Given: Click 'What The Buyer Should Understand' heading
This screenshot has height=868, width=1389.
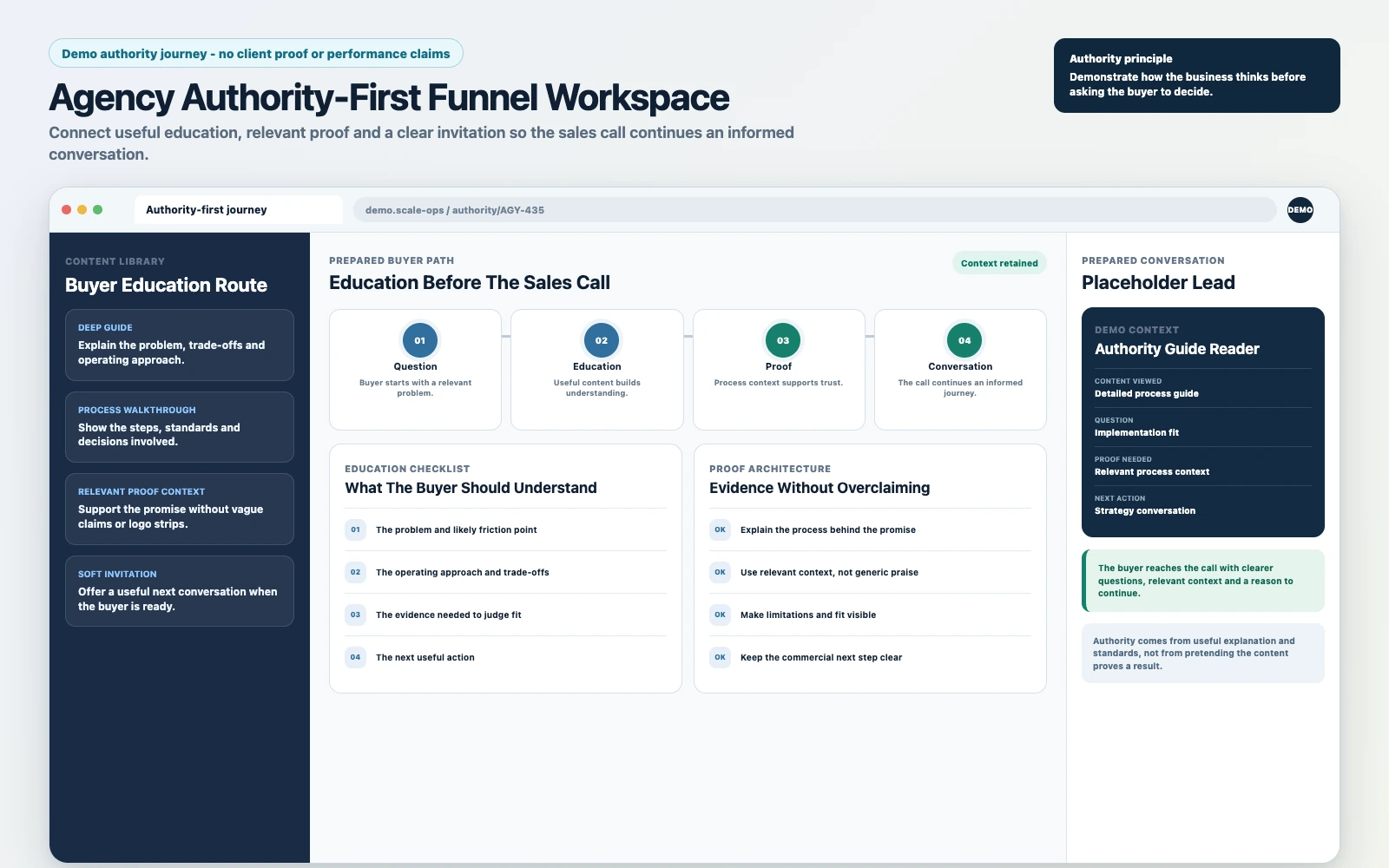Looking at the screenshot, I should [471, 488].
